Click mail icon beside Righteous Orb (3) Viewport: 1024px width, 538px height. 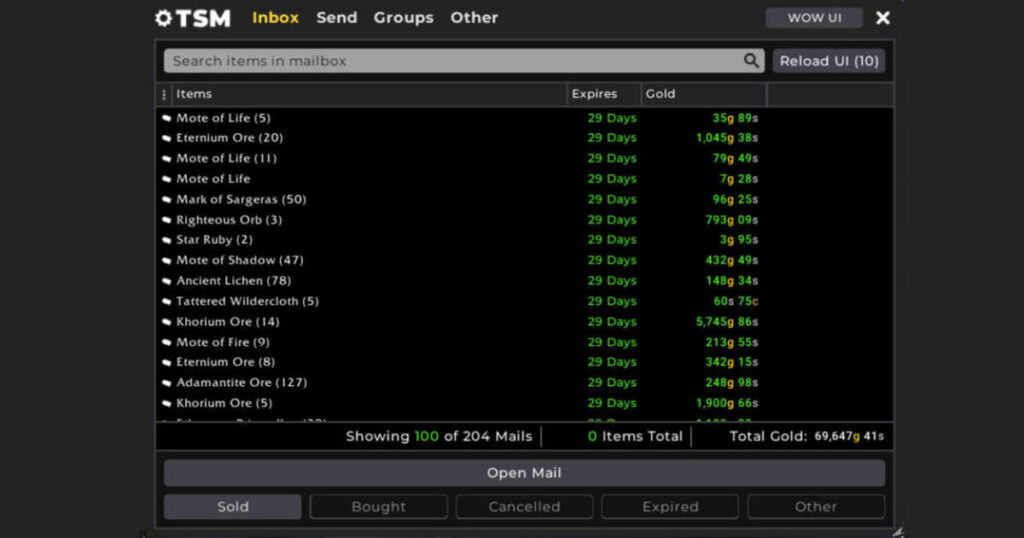[x=167, y=220]
